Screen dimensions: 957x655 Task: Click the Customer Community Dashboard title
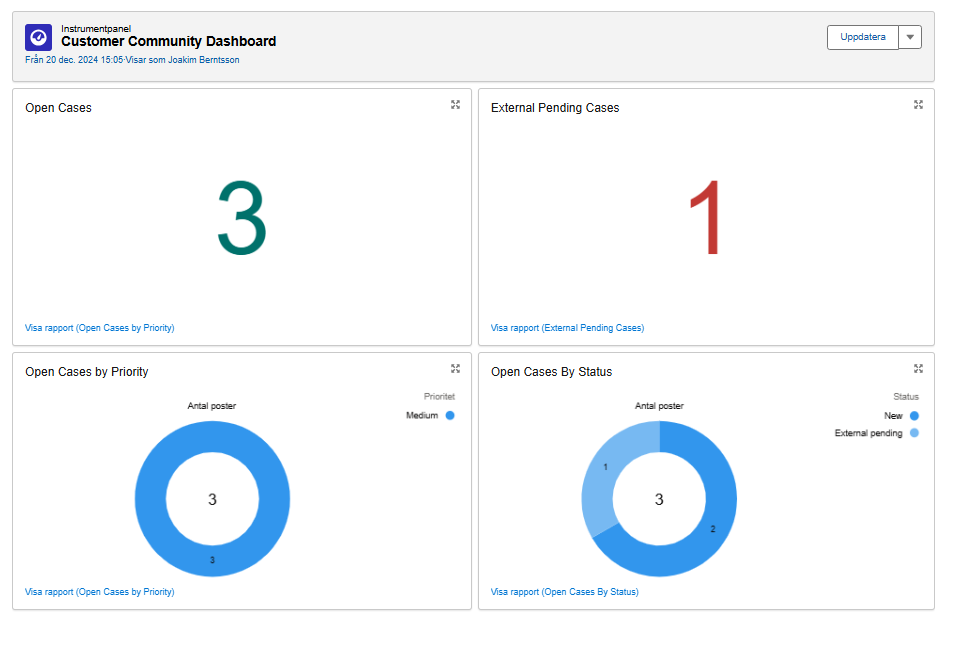pos(168,42)
